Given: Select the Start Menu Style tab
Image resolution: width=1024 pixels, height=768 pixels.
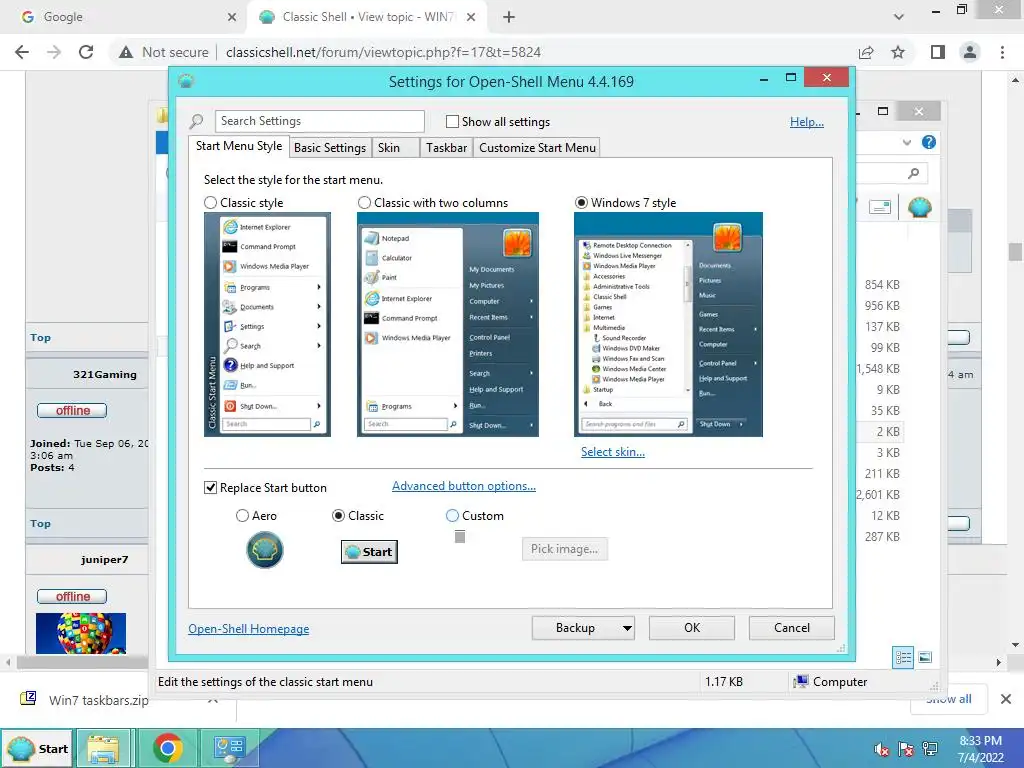Looking at the screenshot, I should (x=239, y=146).
